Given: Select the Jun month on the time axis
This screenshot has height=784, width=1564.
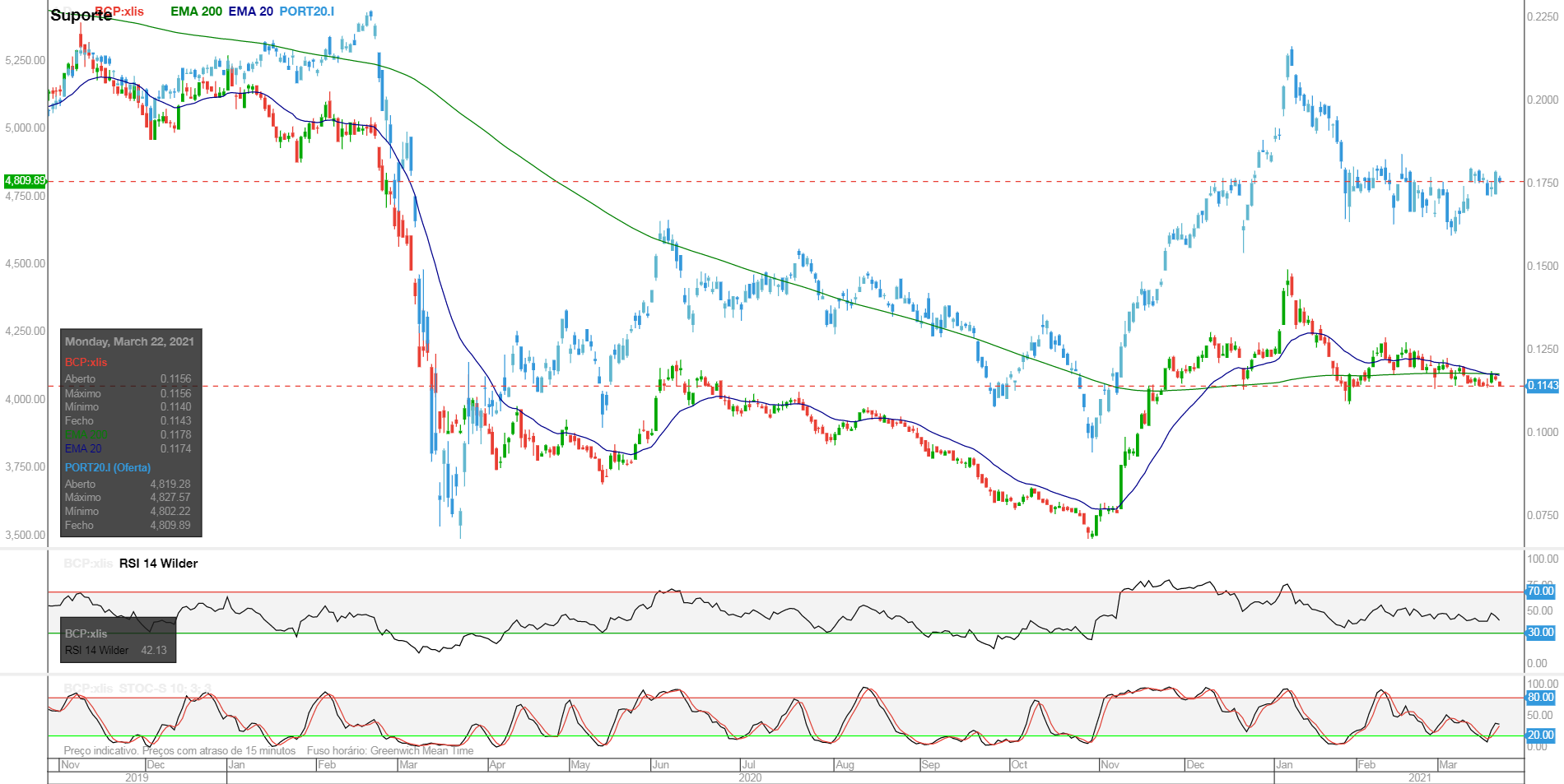Looking at the screenshot, I should pyautogui.click(x=660, y=764).
